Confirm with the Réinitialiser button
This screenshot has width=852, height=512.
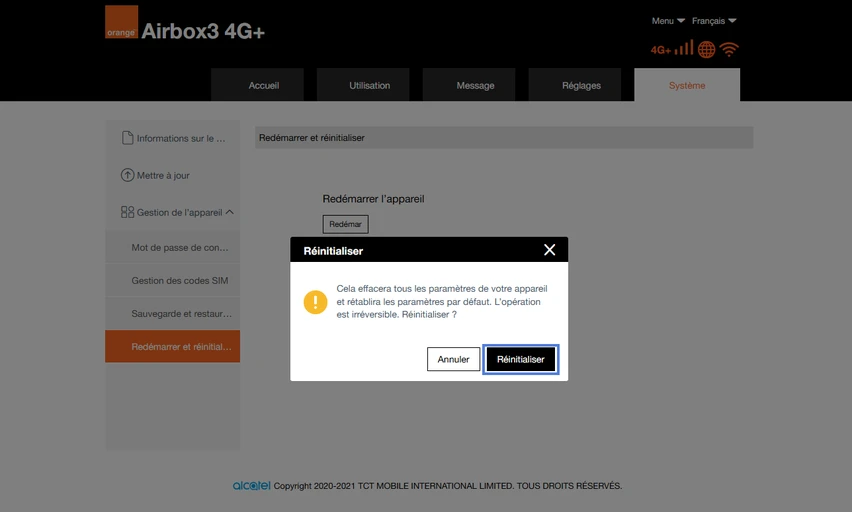click(x=521, y=359)
